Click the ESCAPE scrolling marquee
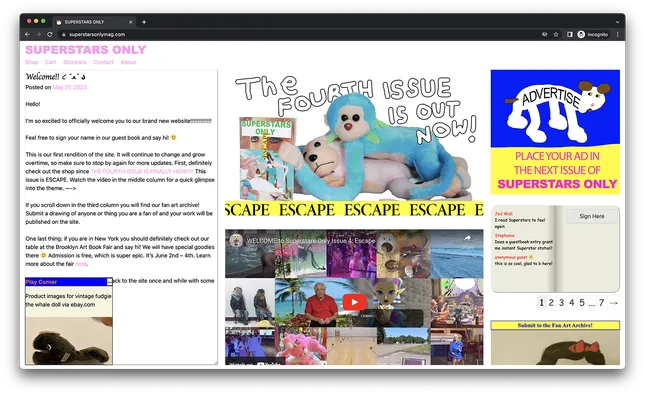The image size is (645, 395). click(x=354, y=209)
